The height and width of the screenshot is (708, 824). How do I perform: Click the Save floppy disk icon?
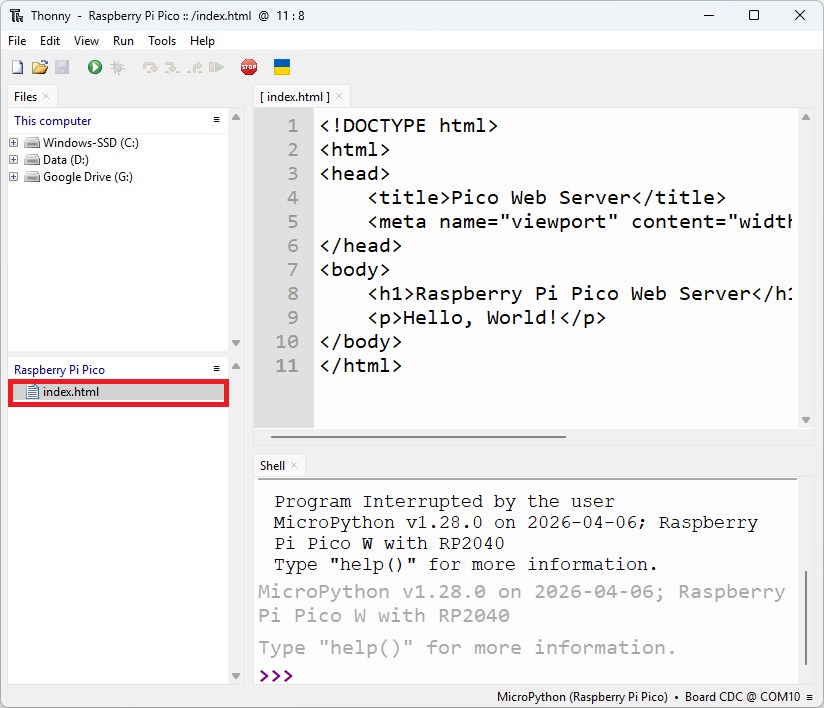(x=62, y=67)
